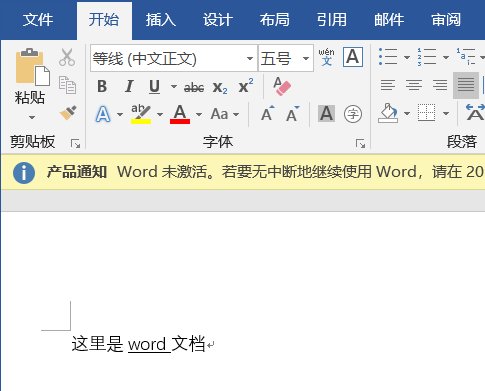This screenshot has height=391, width=485.
Task: Place cursor after 文档 in document
Action: coord(206,344)
